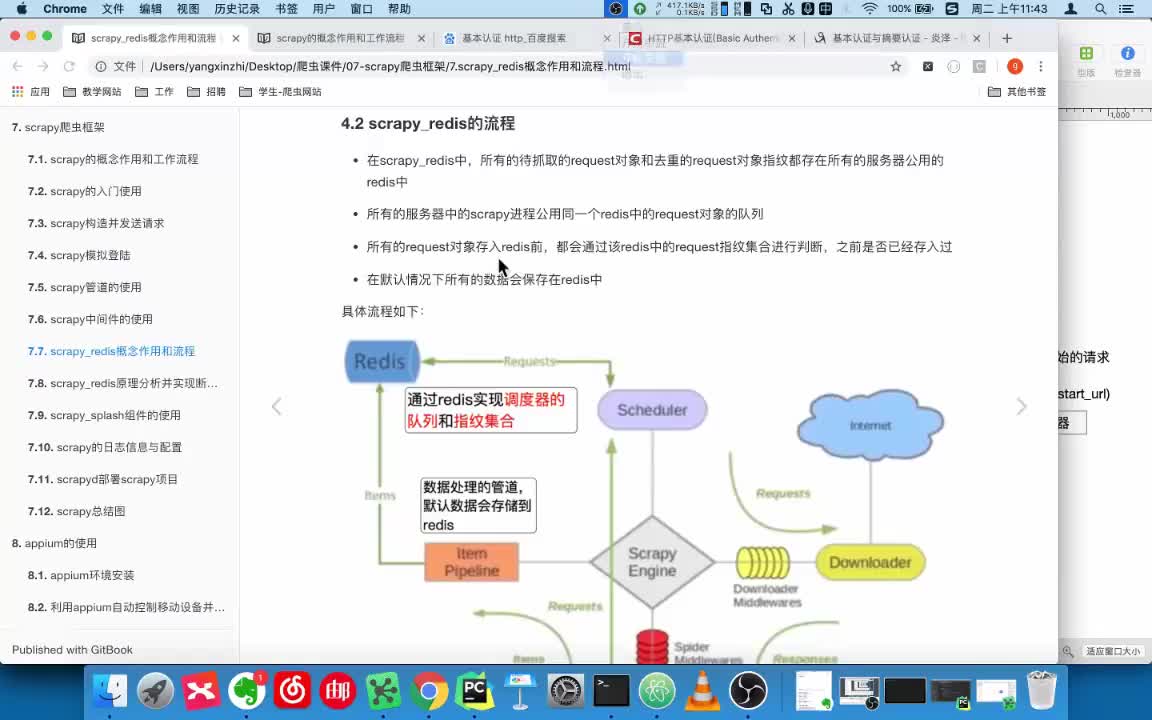Screen dimensions: 1152x720
Task: Open Evernote from the dock
Action: [246, 691]
